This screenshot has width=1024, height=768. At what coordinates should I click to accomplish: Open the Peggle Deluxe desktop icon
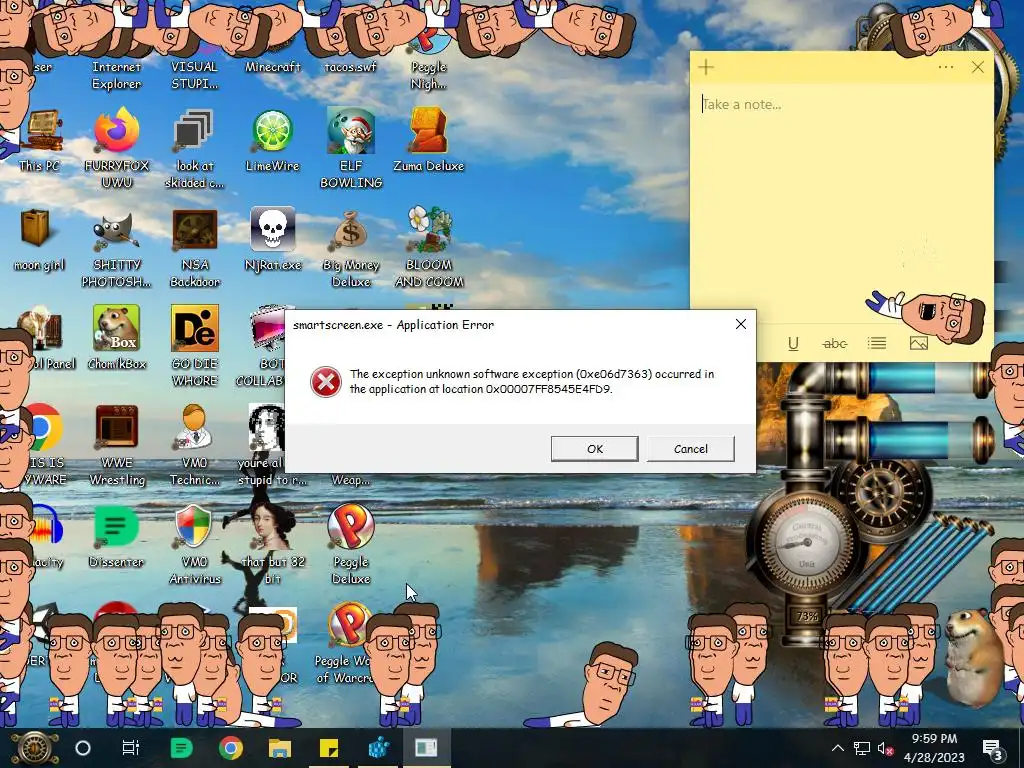(351, 545)
